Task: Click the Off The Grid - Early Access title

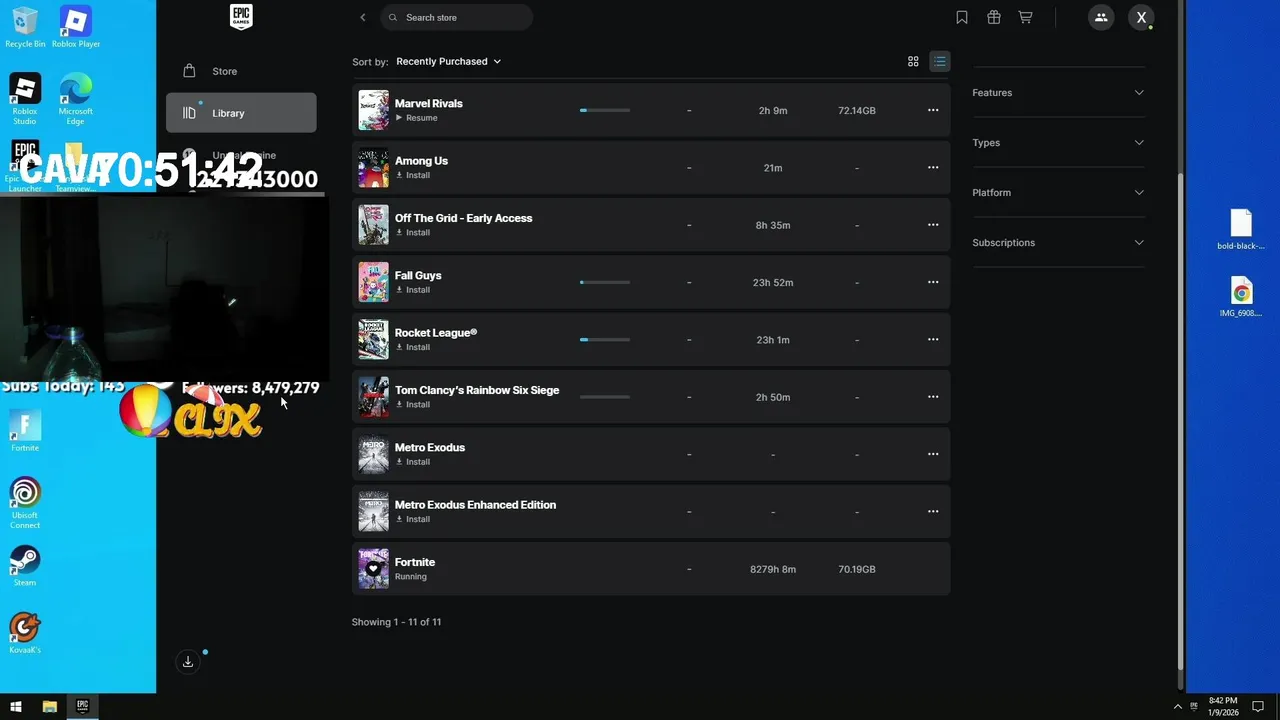Action: pos(463,218)
